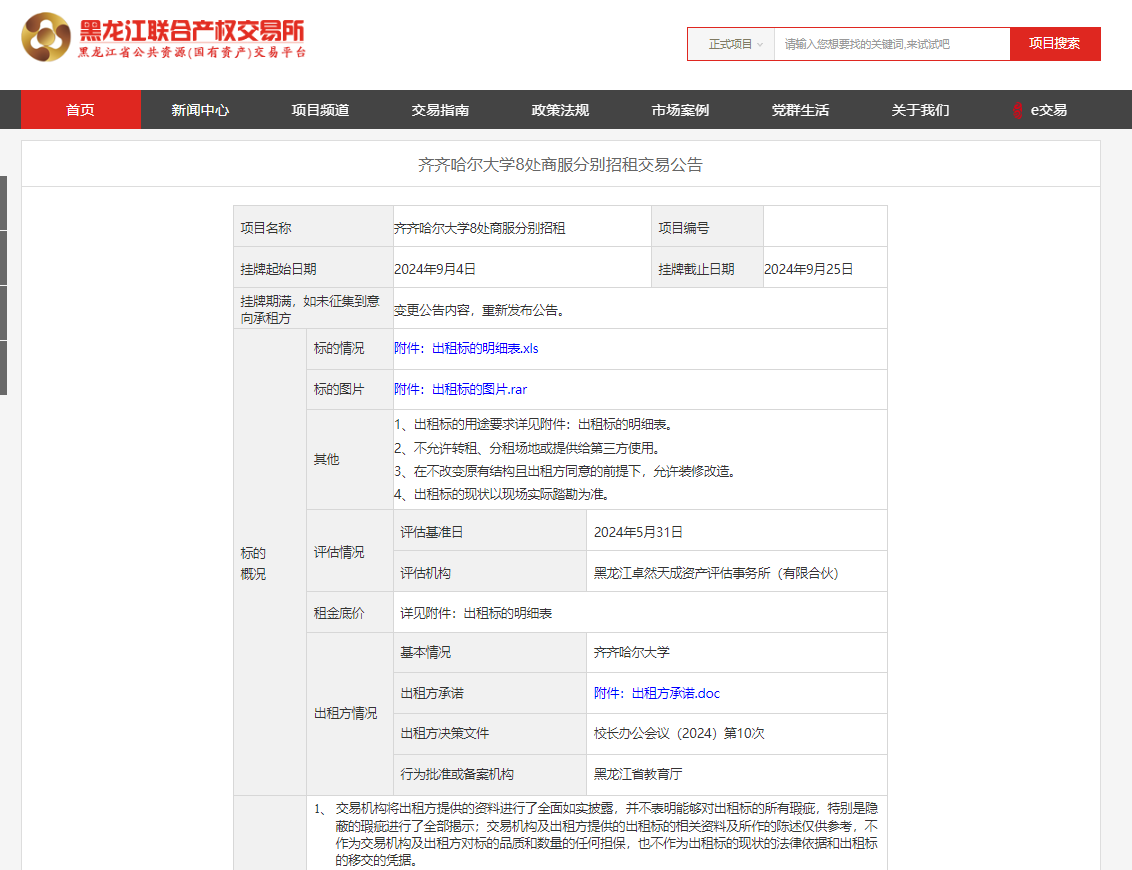Open the 新闻中心 menu item
1132x870 pixels.
(x=200, y=110)
